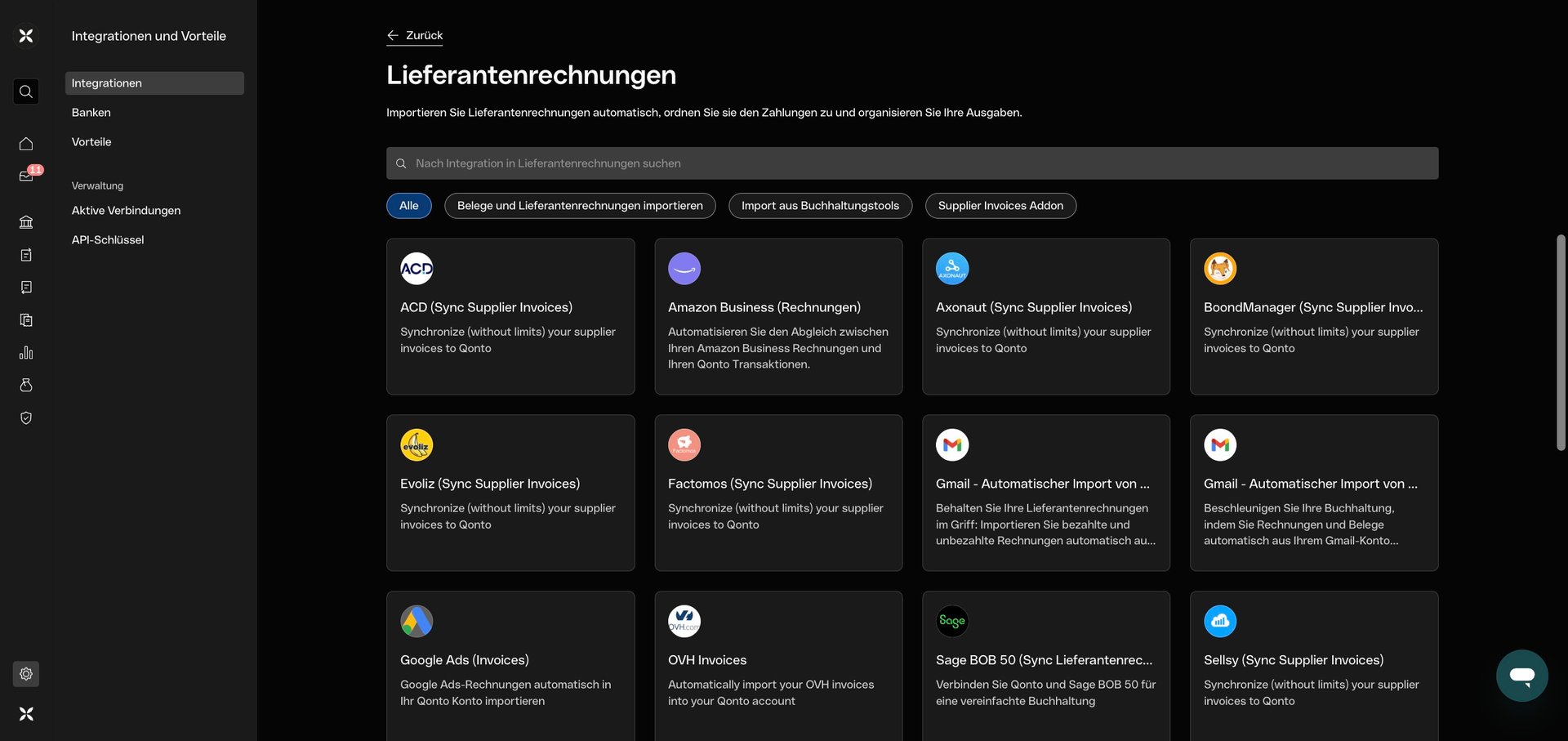Click the vertical page scrollbar

pyautogui.click(x=1561, y=343)
